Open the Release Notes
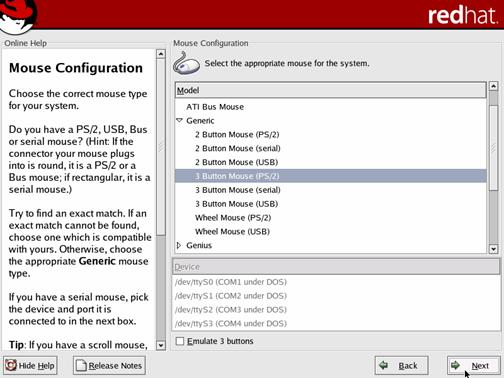Screen dimensions: 504x378 [x=109, y=365]
